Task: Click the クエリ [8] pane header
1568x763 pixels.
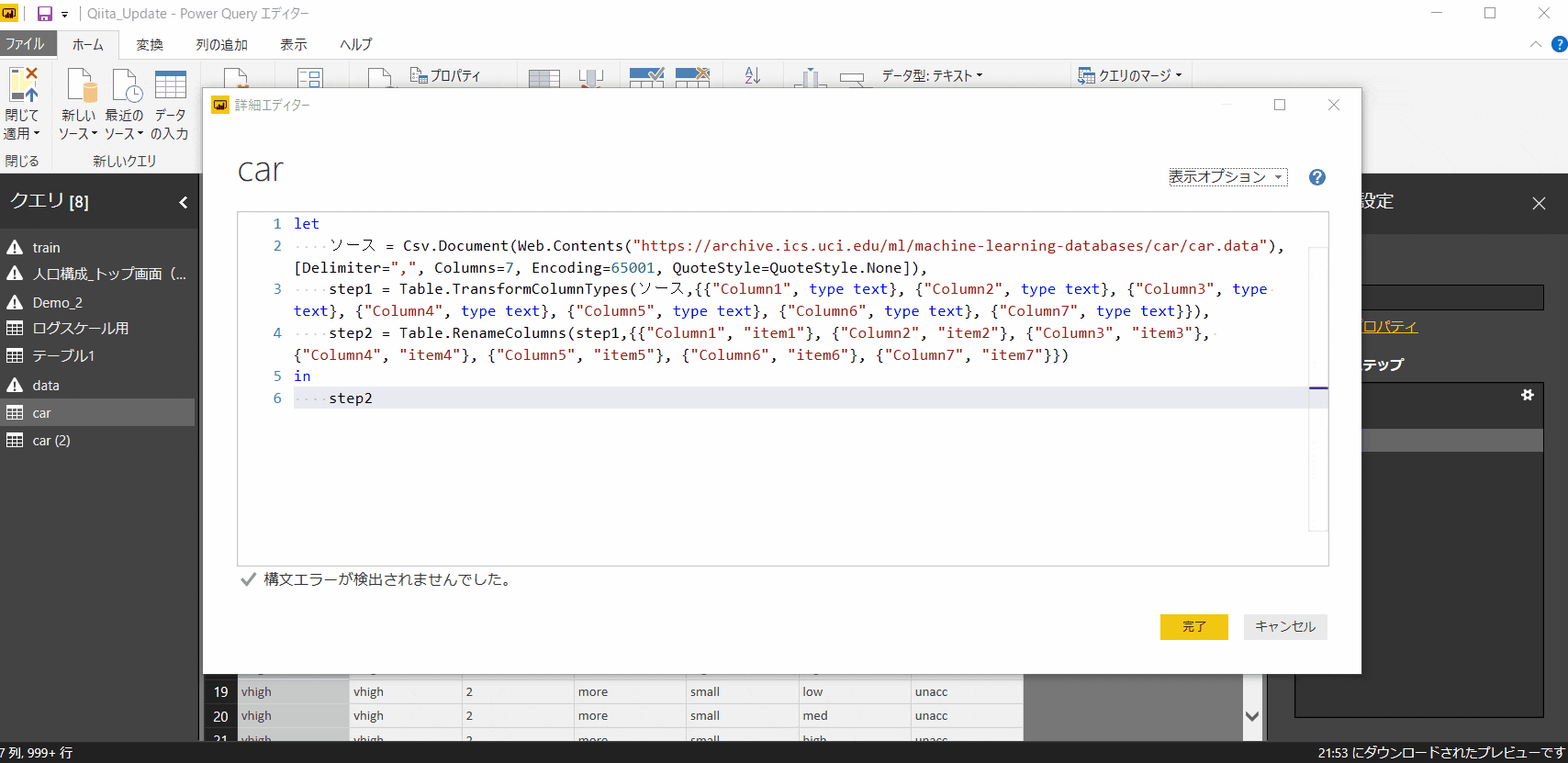Action: coord(50,201)
